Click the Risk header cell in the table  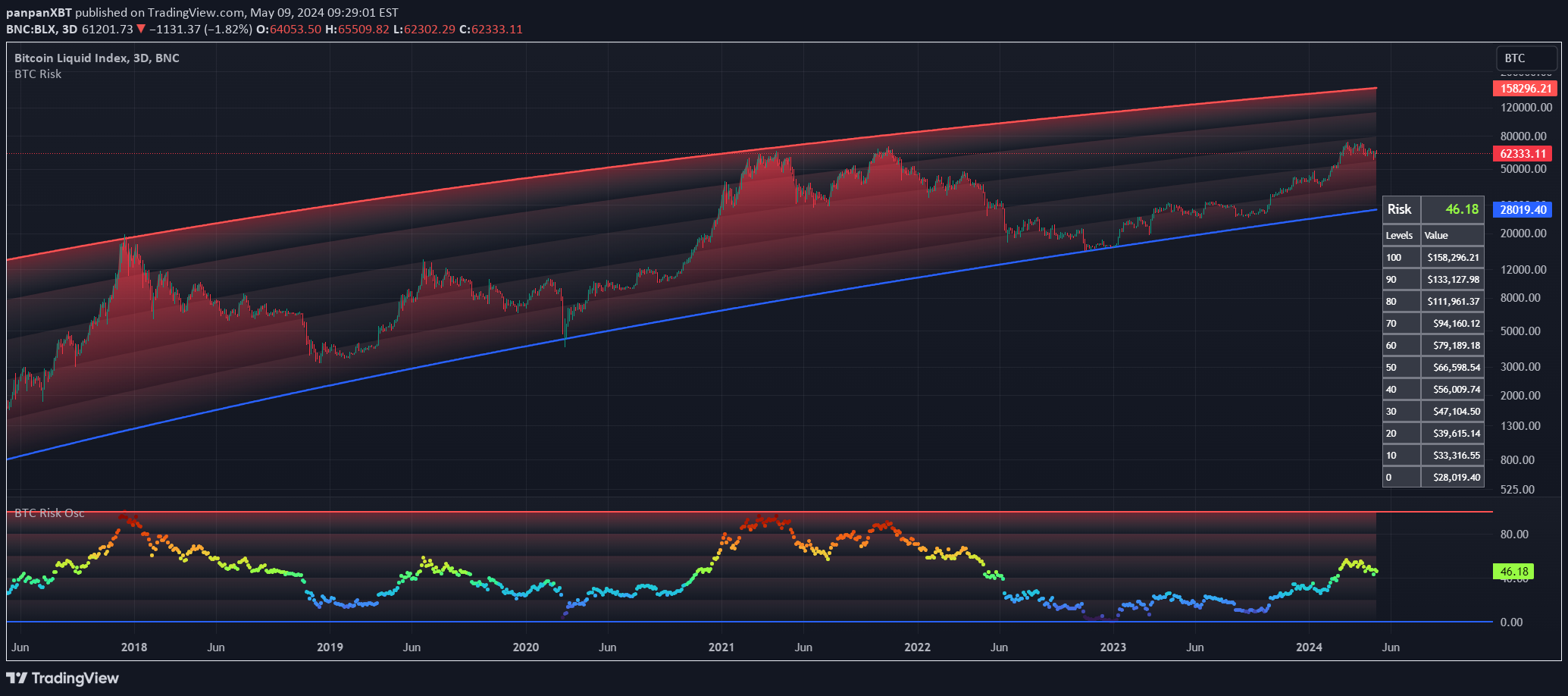pos(1401,209)
